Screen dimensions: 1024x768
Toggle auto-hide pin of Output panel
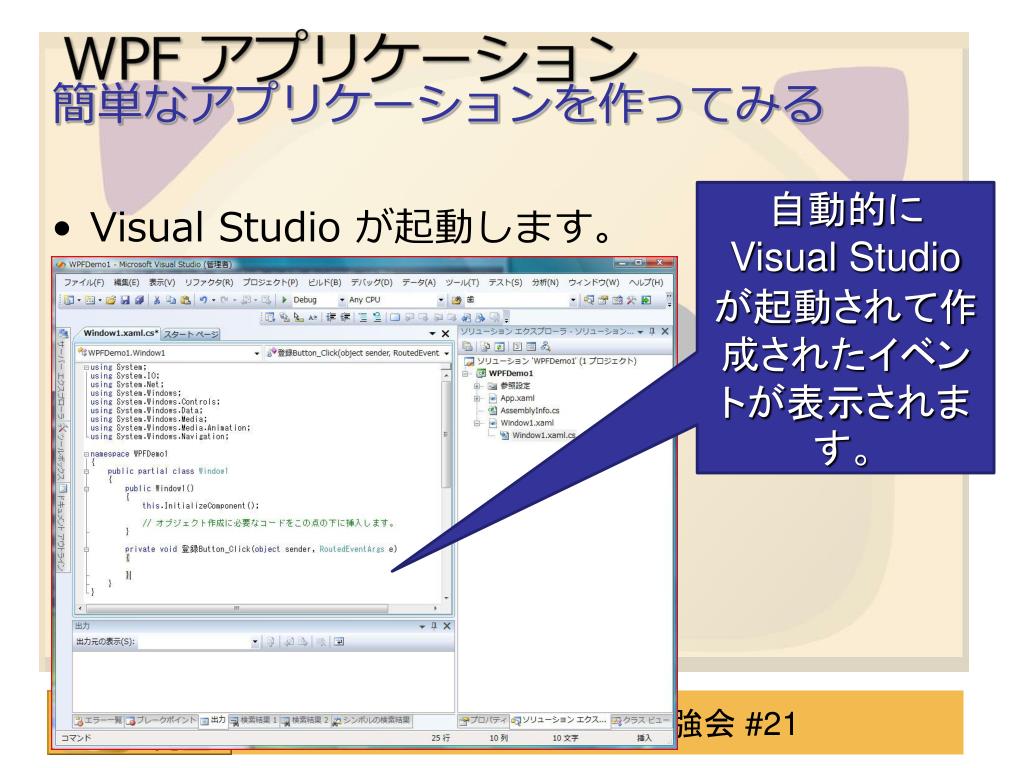434,626
